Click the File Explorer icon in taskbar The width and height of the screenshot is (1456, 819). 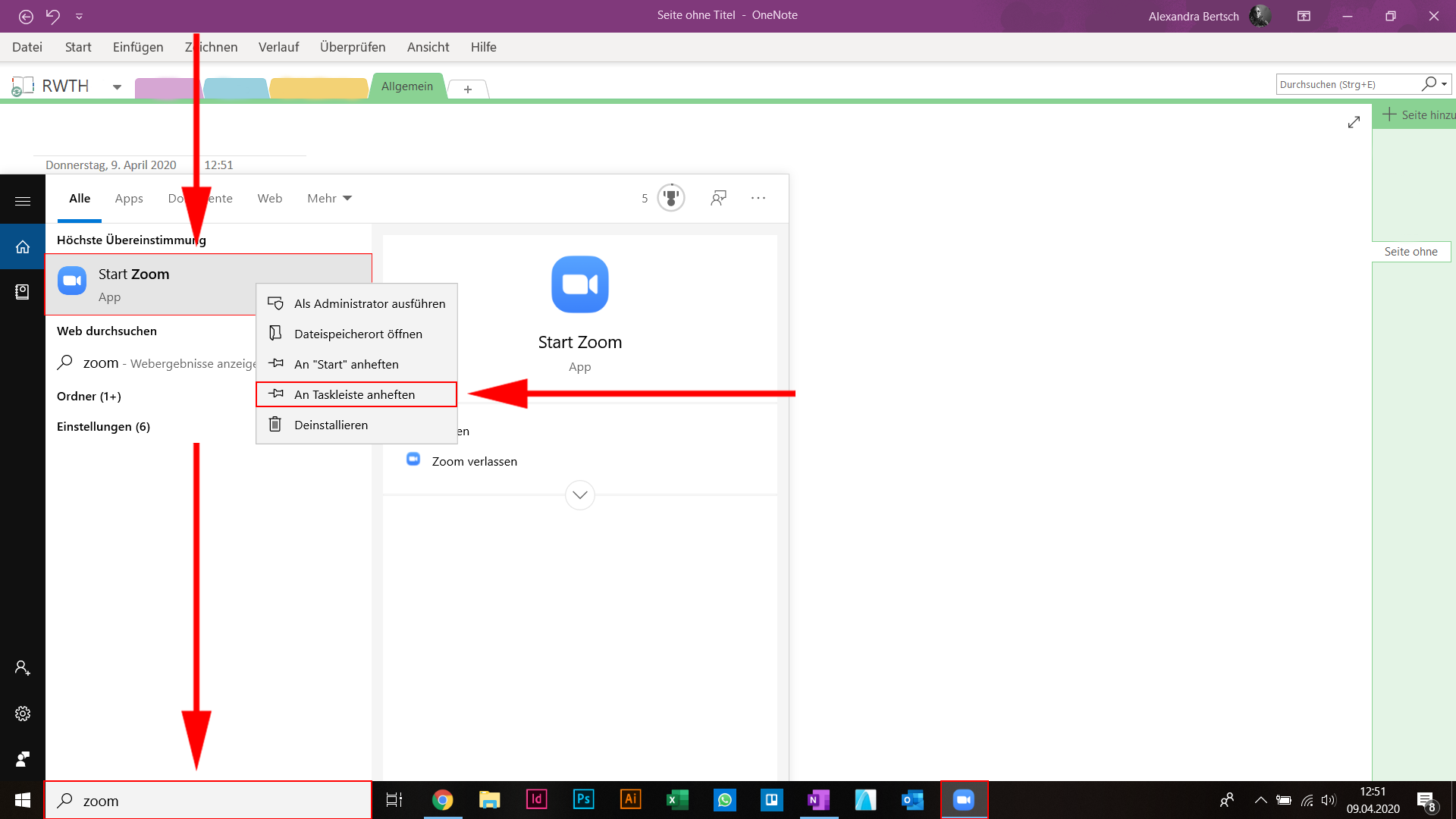(x=489, y=799)
